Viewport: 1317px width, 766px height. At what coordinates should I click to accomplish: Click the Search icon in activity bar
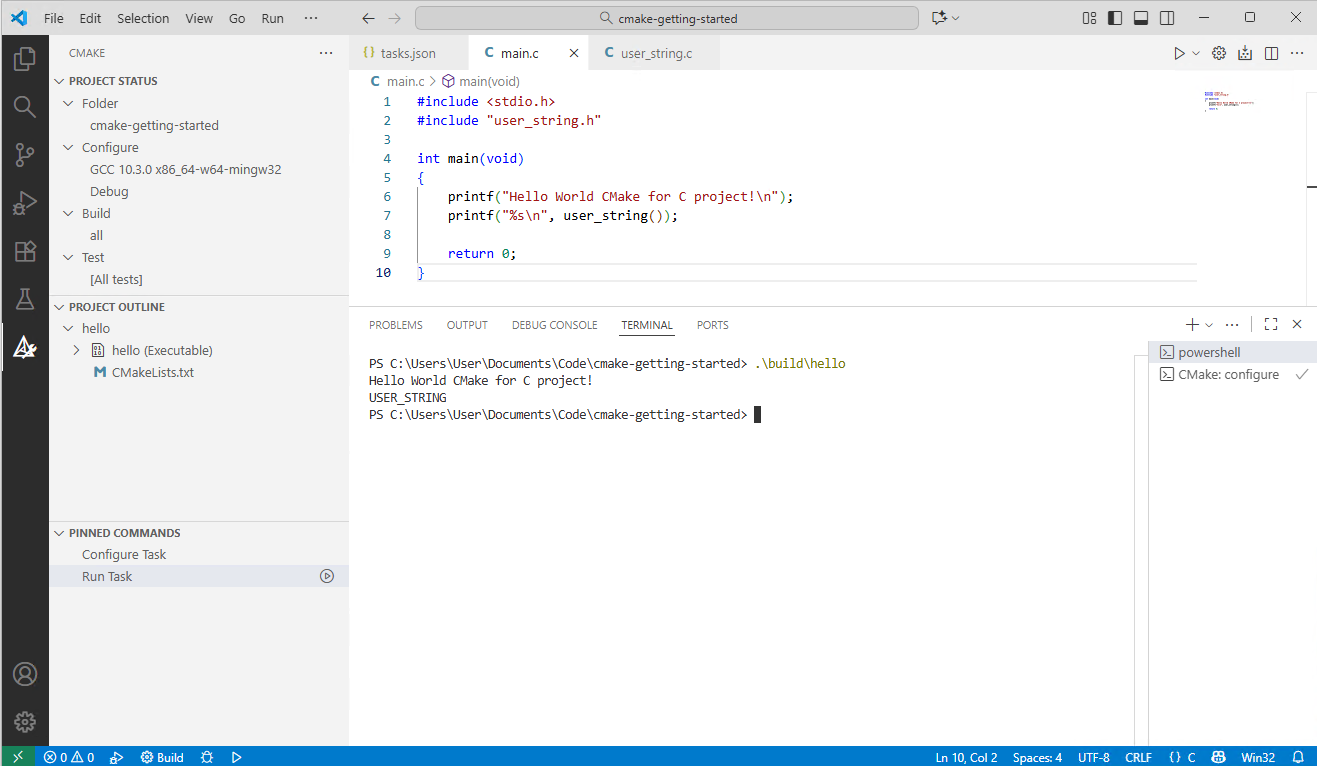[x=24, y=106]
